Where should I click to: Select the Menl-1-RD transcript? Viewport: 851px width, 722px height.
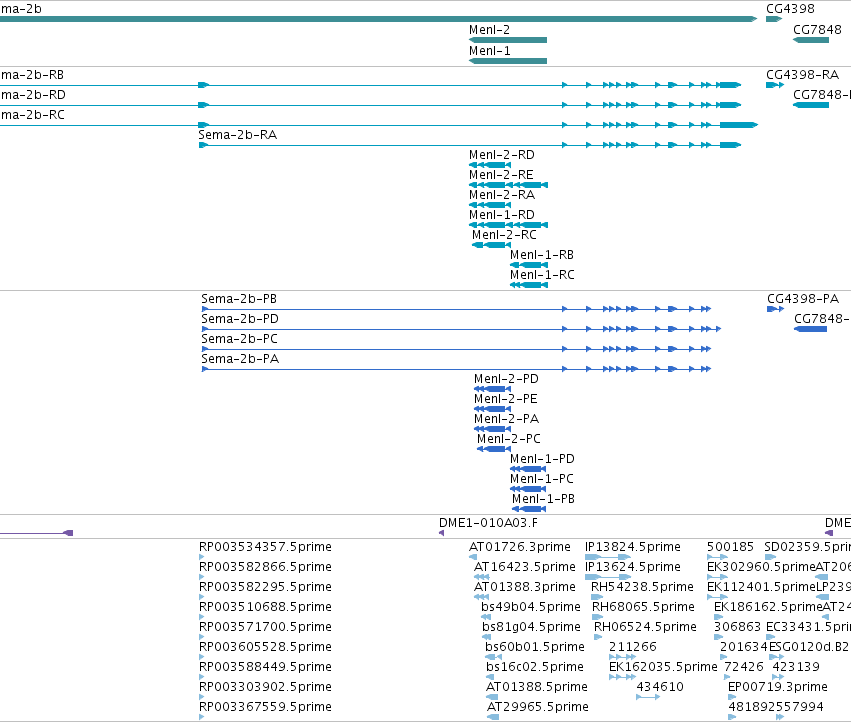pos(508,225)
